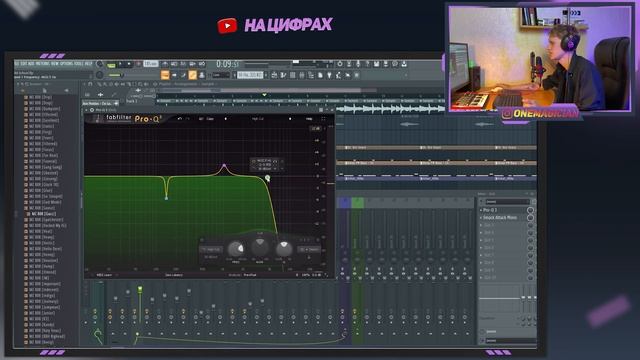Open the band shape dropdown High Cut

coord(211,249)
